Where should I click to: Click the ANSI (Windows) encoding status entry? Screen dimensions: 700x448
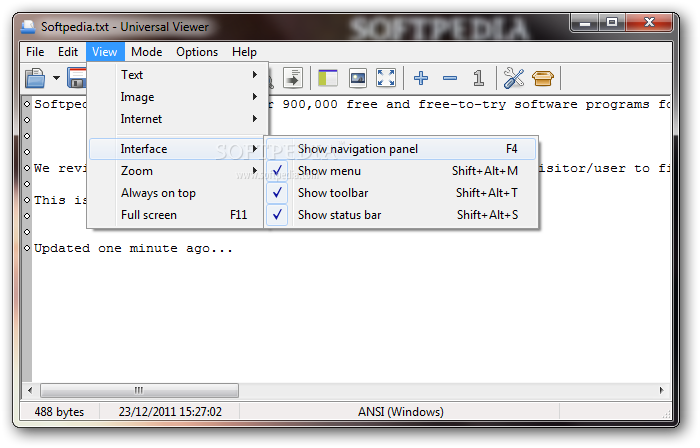[x=400, y=411]
